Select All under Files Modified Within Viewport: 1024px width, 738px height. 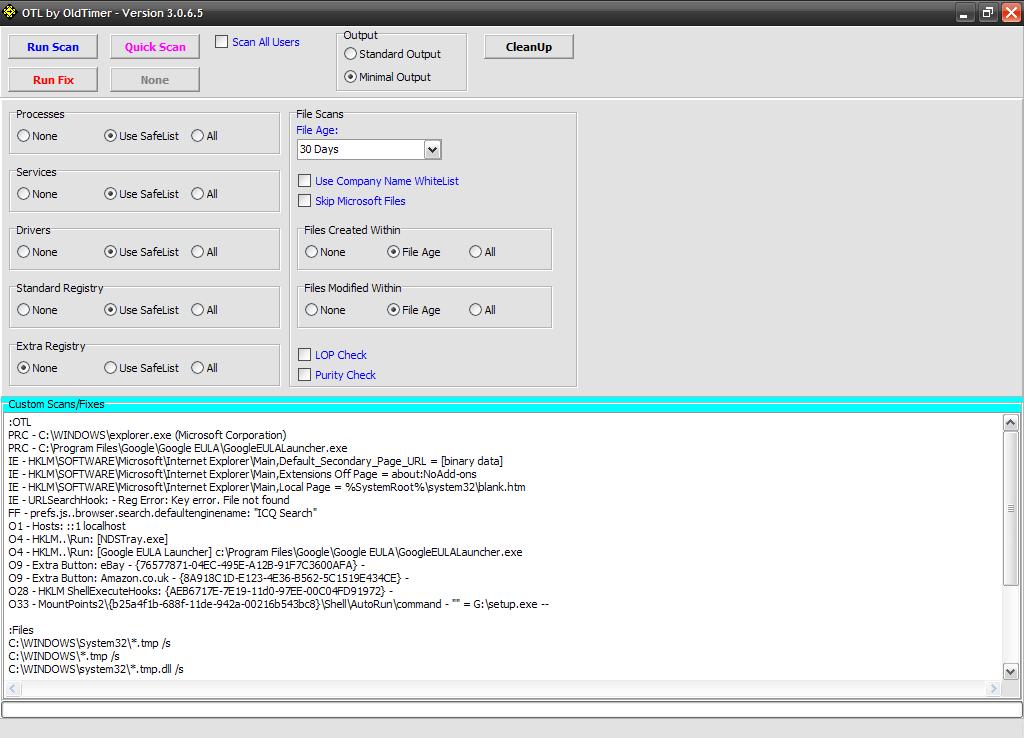(476, 310)
